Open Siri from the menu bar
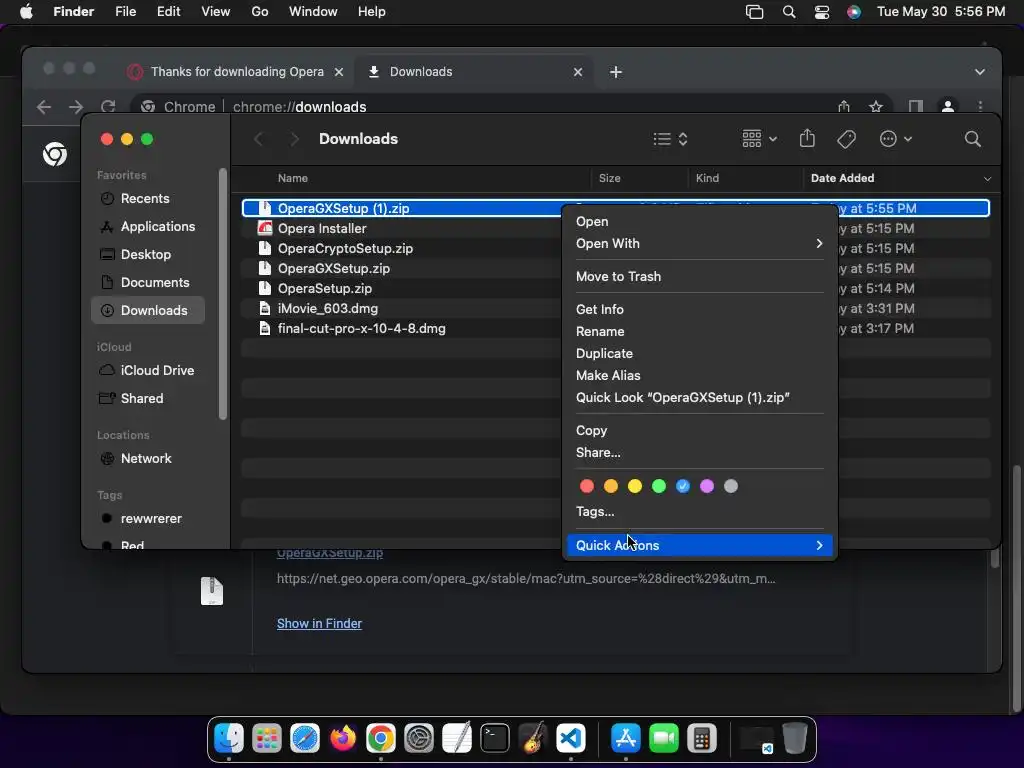 tap(854, 12)
